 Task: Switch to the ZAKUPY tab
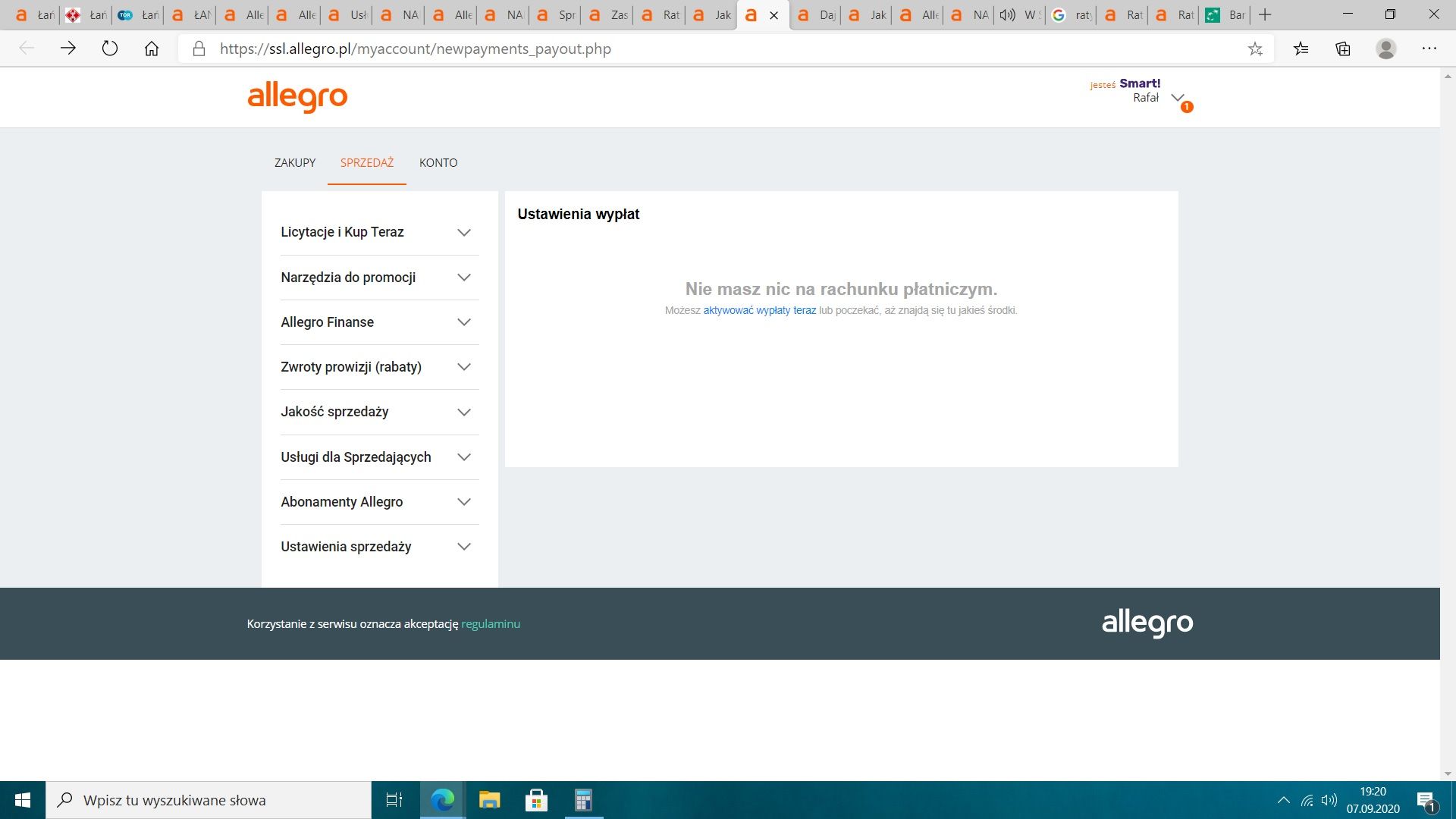pos(295,163)
